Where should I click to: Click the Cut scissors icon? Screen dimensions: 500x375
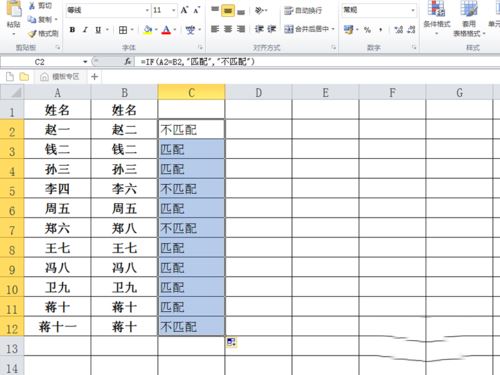click(32, 6)
